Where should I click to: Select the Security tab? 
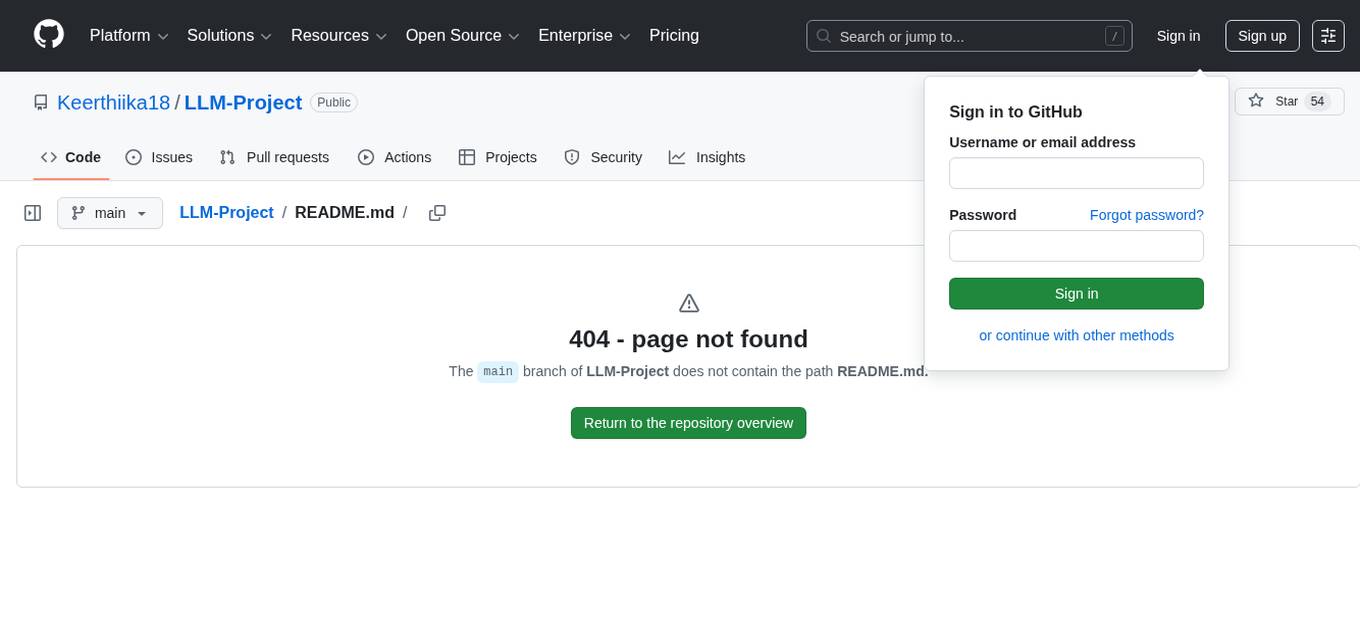coord(604,157)
